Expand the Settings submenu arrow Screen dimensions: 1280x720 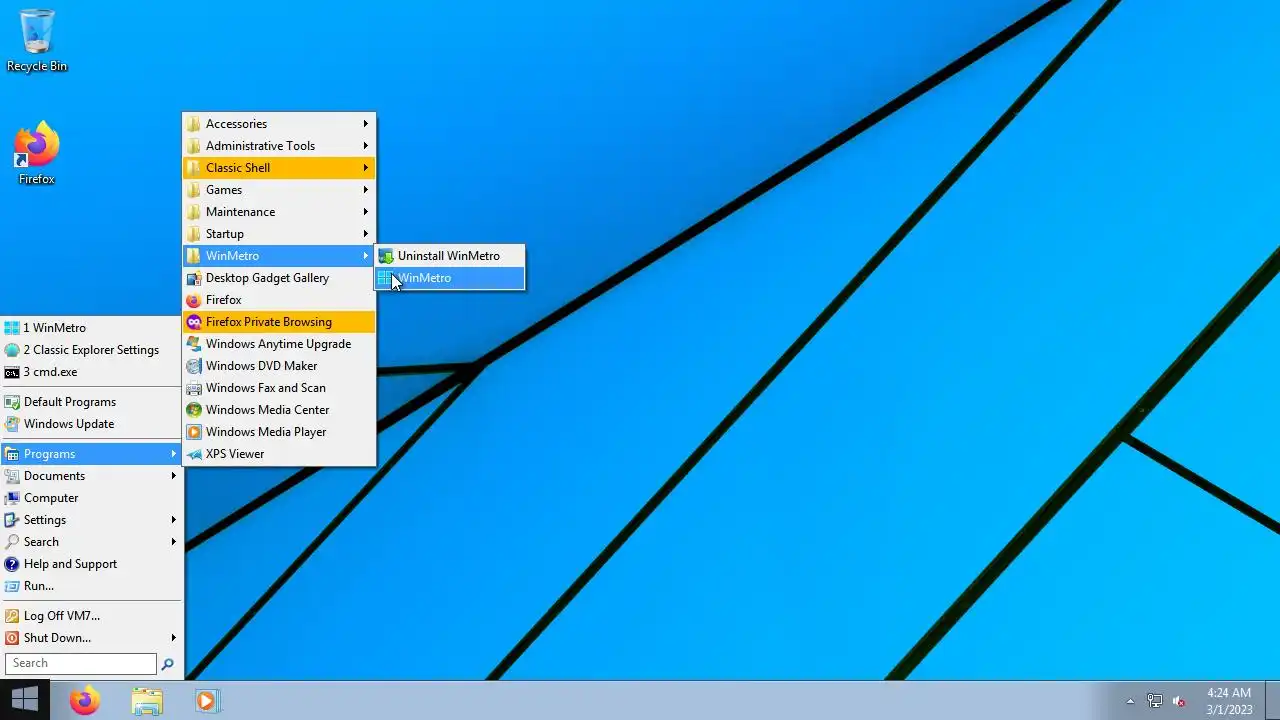174,520
